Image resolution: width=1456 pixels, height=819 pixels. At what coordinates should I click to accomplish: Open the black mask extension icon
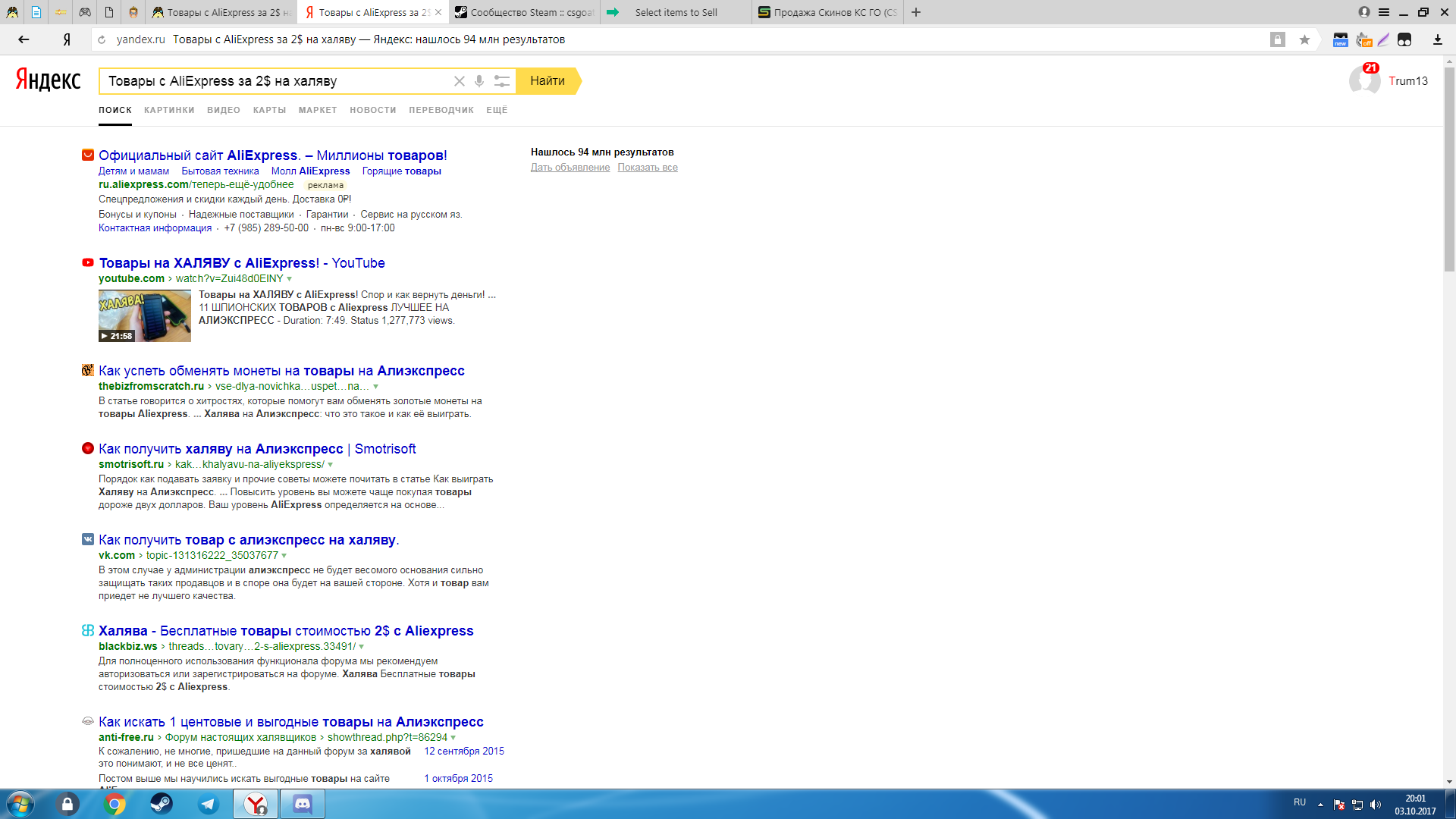click(1404, 39)
